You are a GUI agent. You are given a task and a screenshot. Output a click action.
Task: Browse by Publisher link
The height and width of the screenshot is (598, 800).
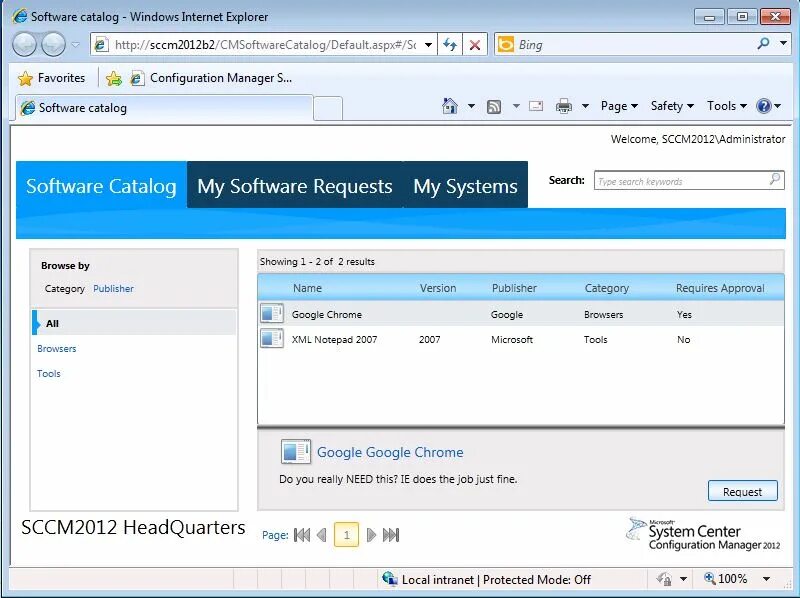click(113, 289)
